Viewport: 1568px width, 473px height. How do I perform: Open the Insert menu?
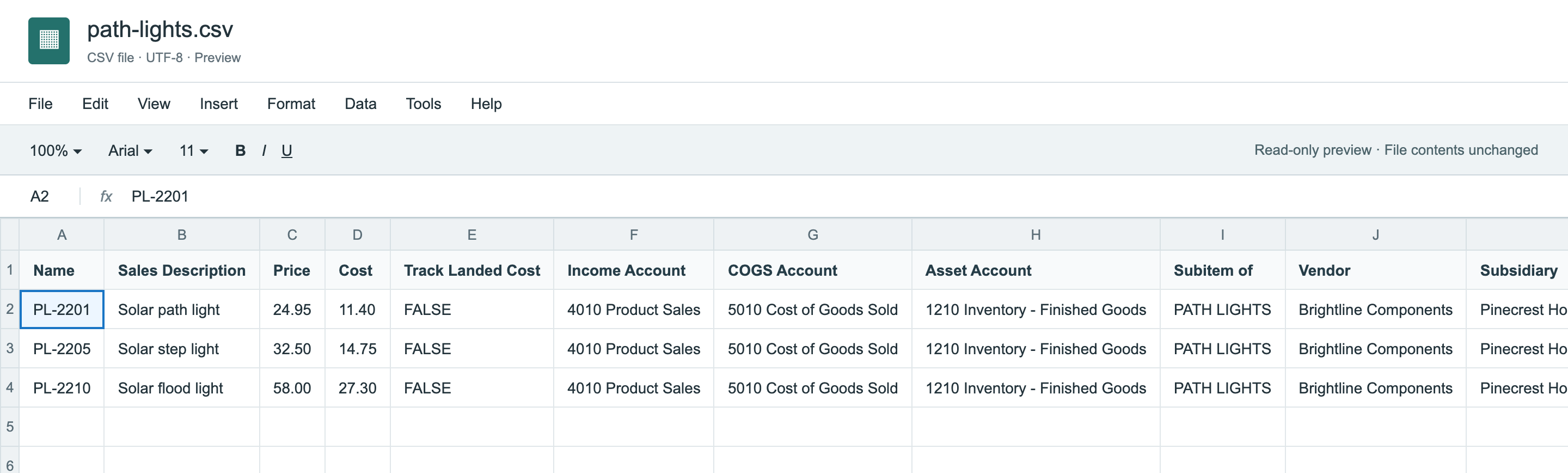click(218, 104)
